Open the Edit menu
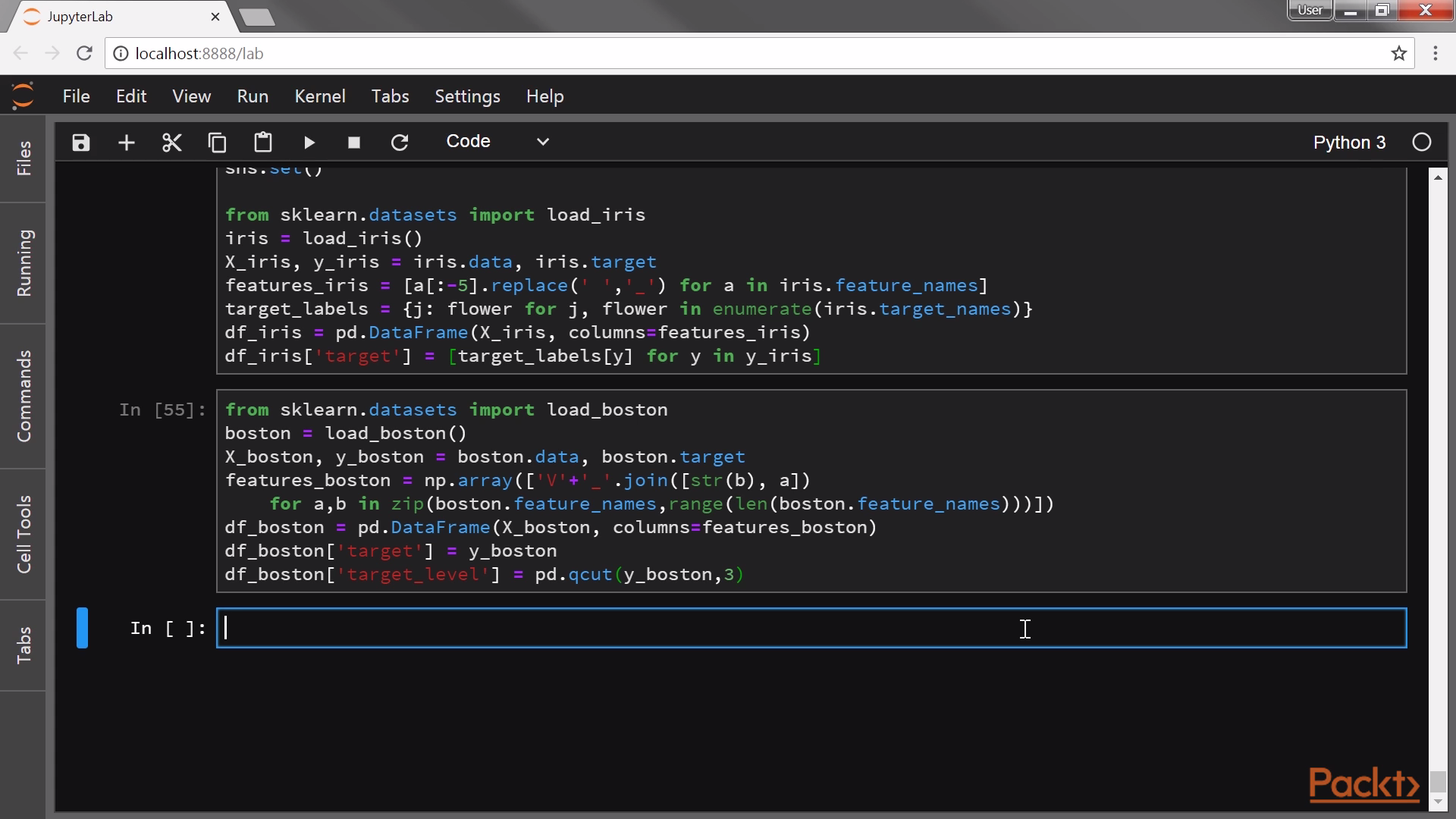Viewport: 1456px width, 819px height. (x=131, y=96)
